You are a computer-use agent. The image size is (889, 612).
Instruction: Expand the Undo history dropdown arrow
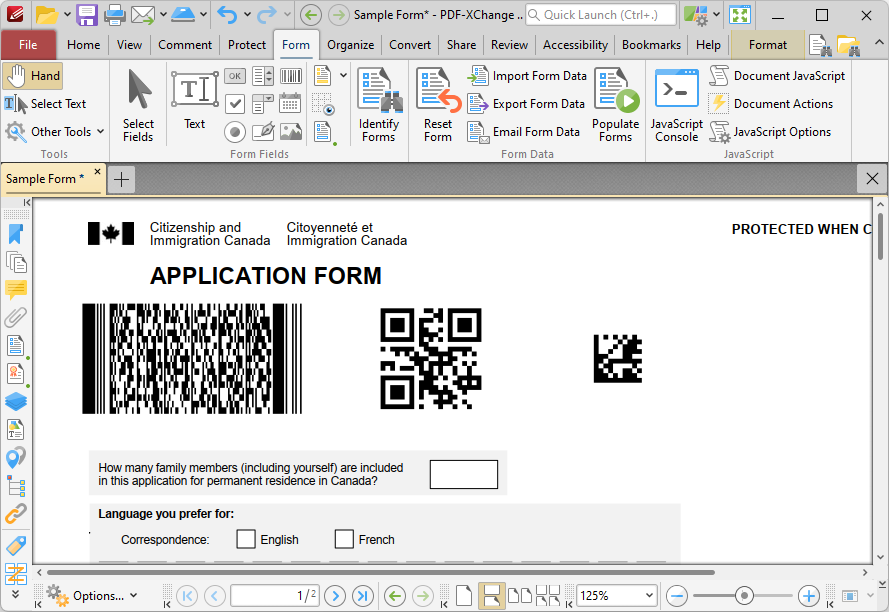pyautogui.click(x=247, y=15)
